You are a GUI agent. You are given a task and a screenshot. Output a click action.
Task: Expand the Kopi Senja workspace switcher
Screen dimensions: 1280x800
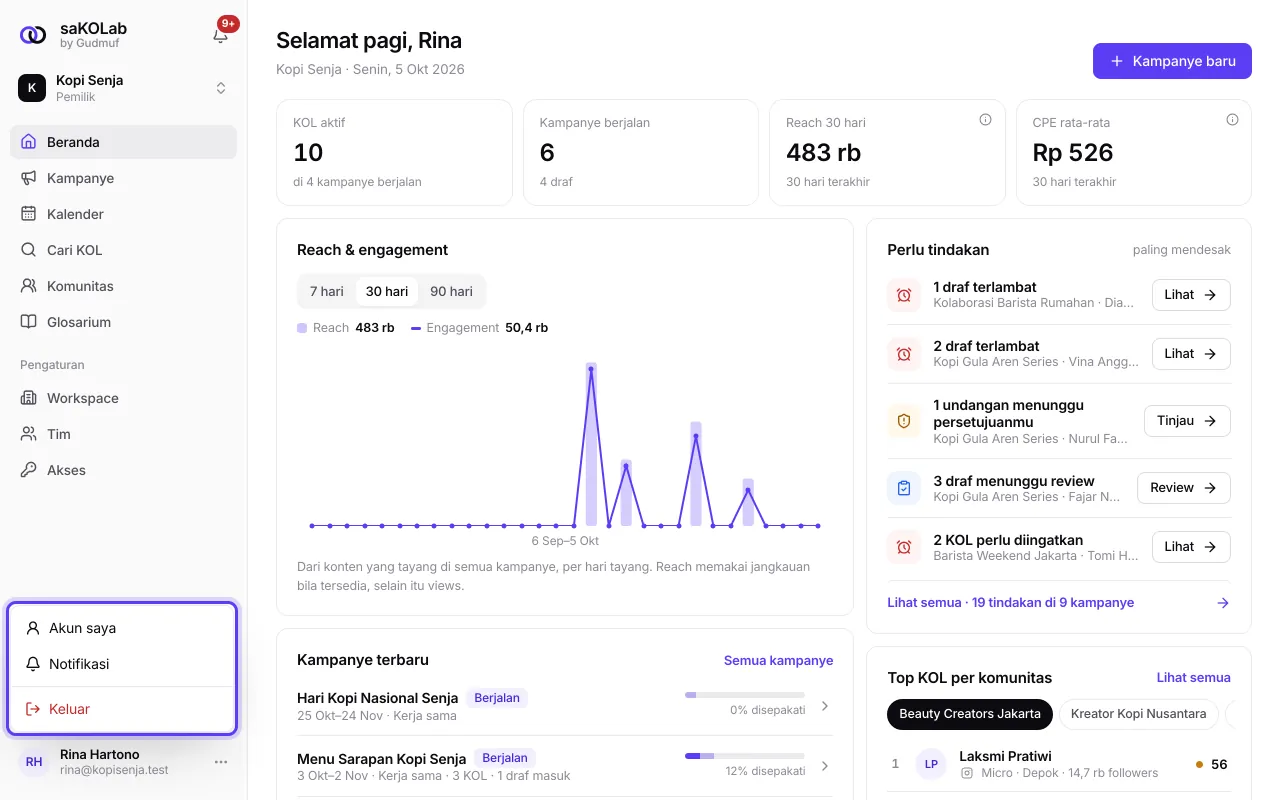point(221,88)
